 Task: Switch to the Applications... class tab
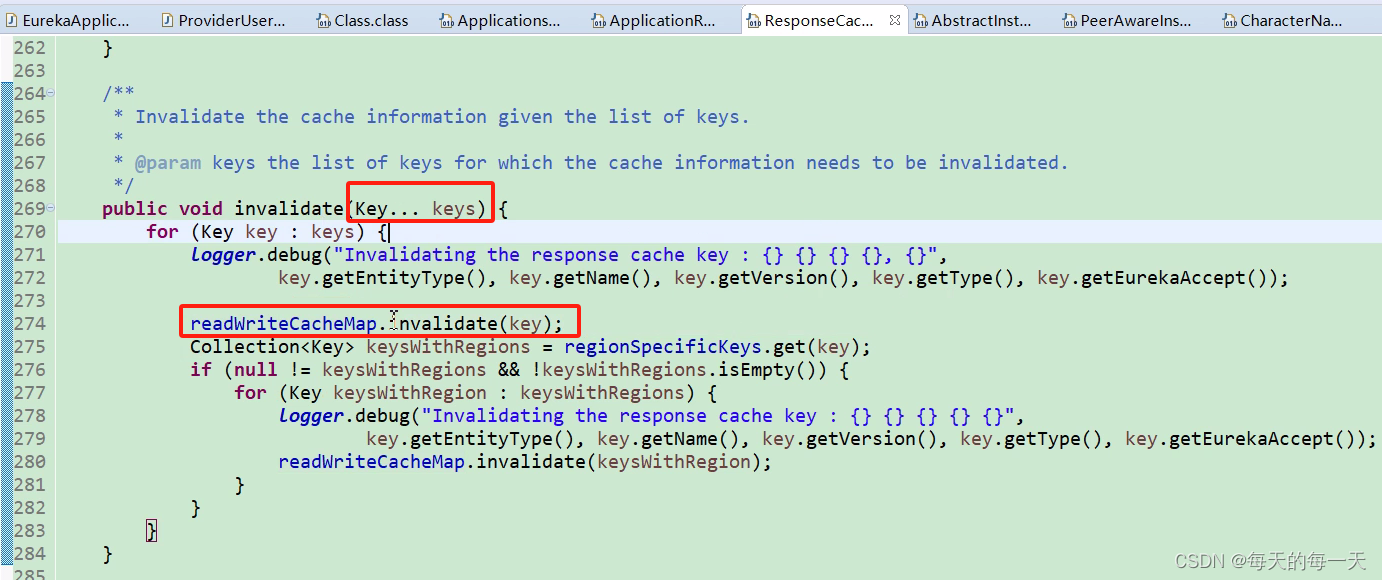pos(499,20)
